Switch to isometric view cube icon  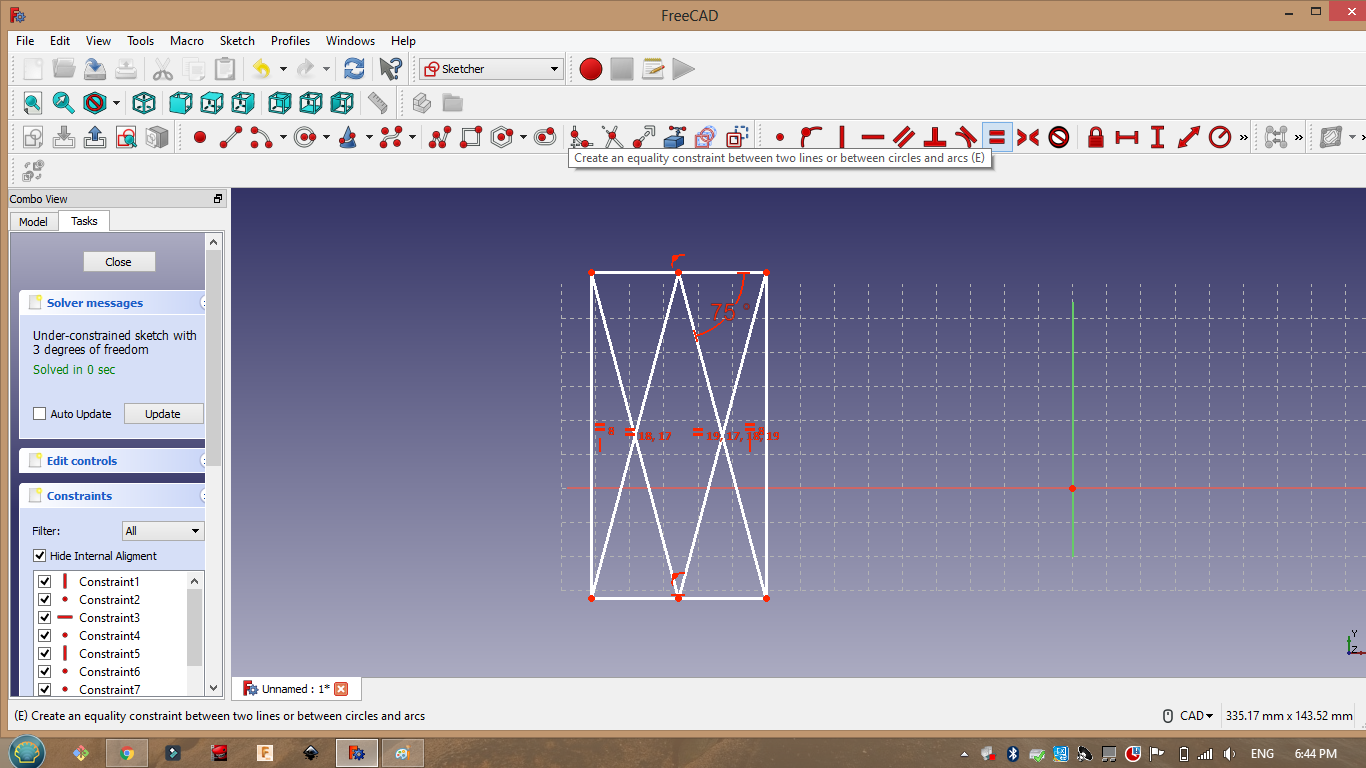[x=144, y=103]
